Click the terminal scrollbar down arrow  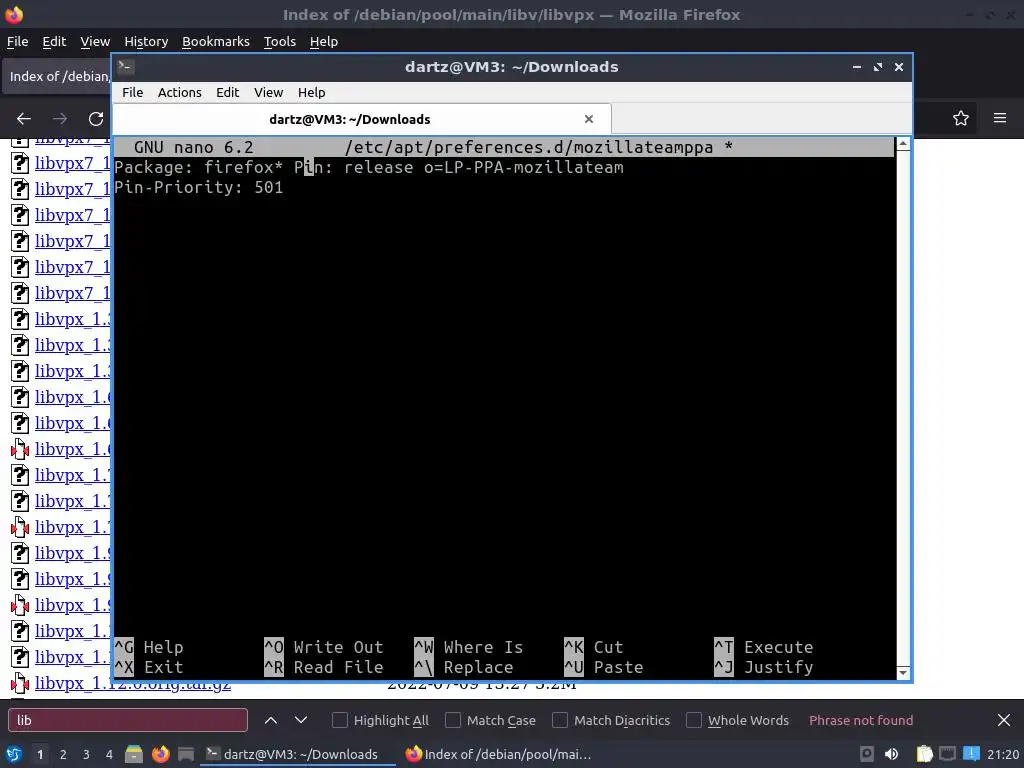tap(903, 673)
